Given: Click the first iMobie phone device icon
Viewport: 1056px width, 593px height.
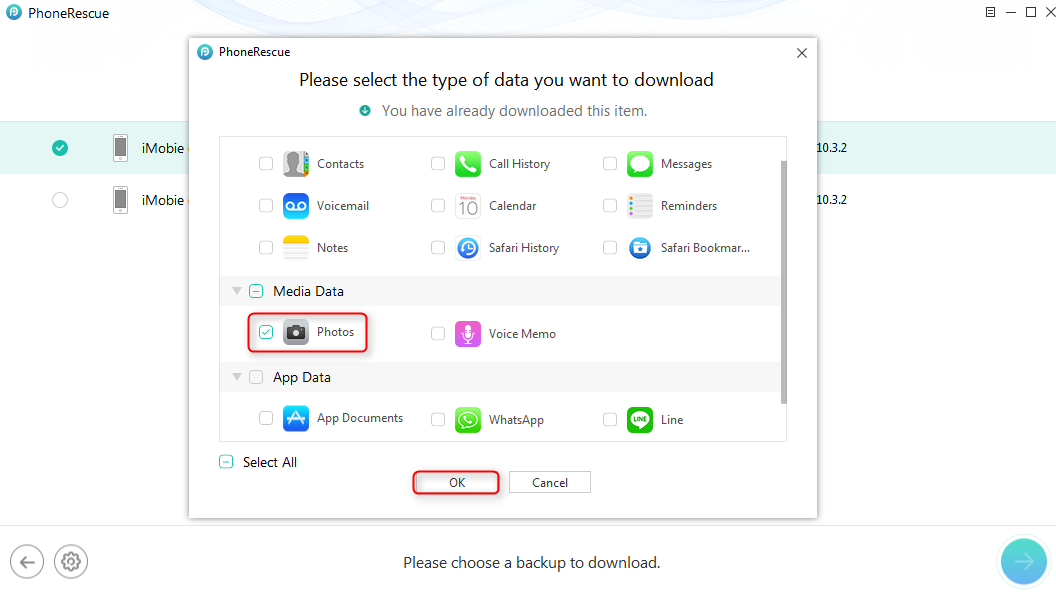Looking at the screenshot, I should [121, 148].
